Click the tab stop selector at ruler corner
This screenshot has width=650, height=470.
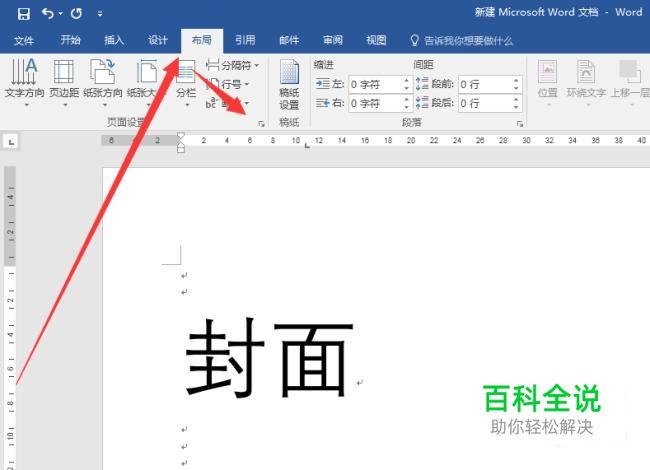coord(11,142)
